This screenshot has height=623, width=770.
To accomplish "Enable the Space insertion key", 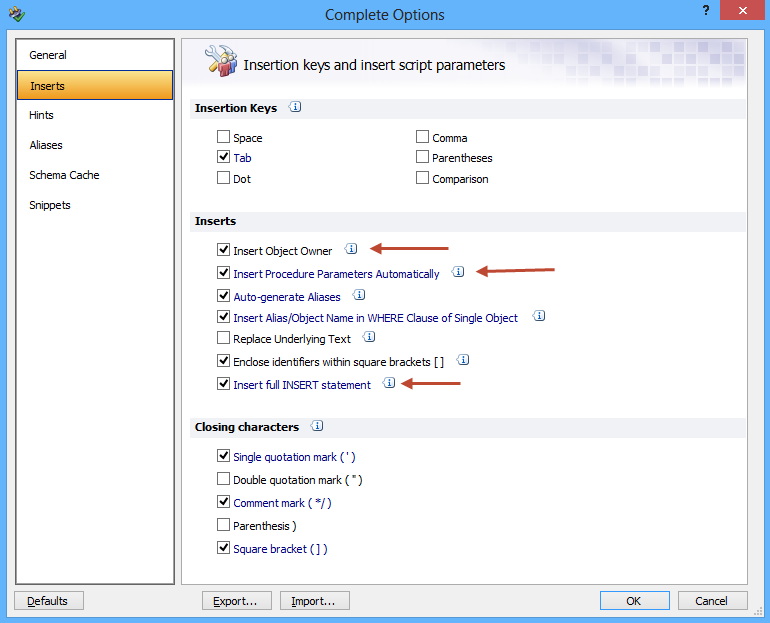I will pyautogui.click(x=223, y=136).
